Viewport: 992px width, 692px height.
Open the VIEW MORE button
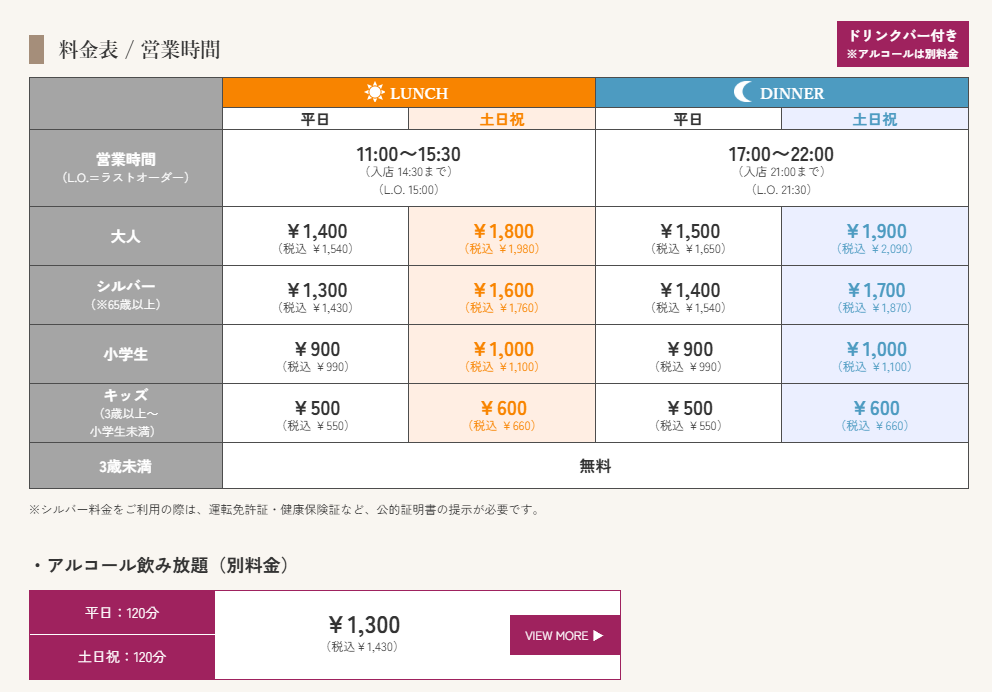pyautogui.click(x=565, y=635)
